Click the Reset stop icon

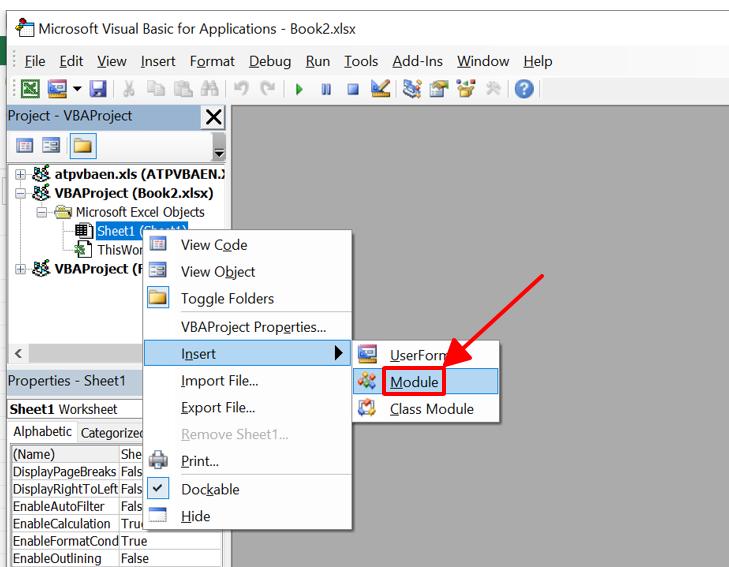tap(353, 89)
